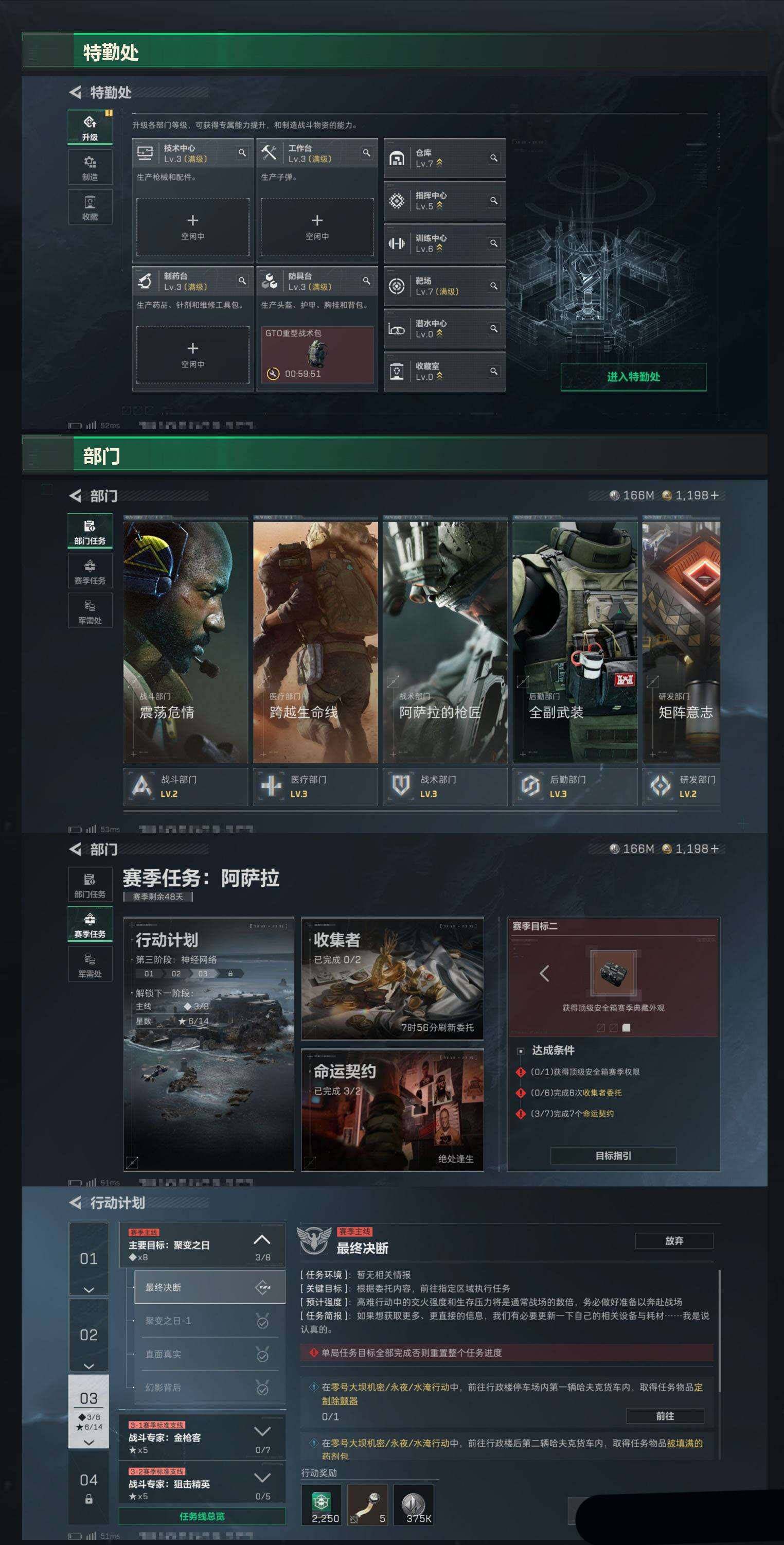Click the 仓库 warehouse icon
Viewport: 784px width, 1545px height.
tap(396, 159)
